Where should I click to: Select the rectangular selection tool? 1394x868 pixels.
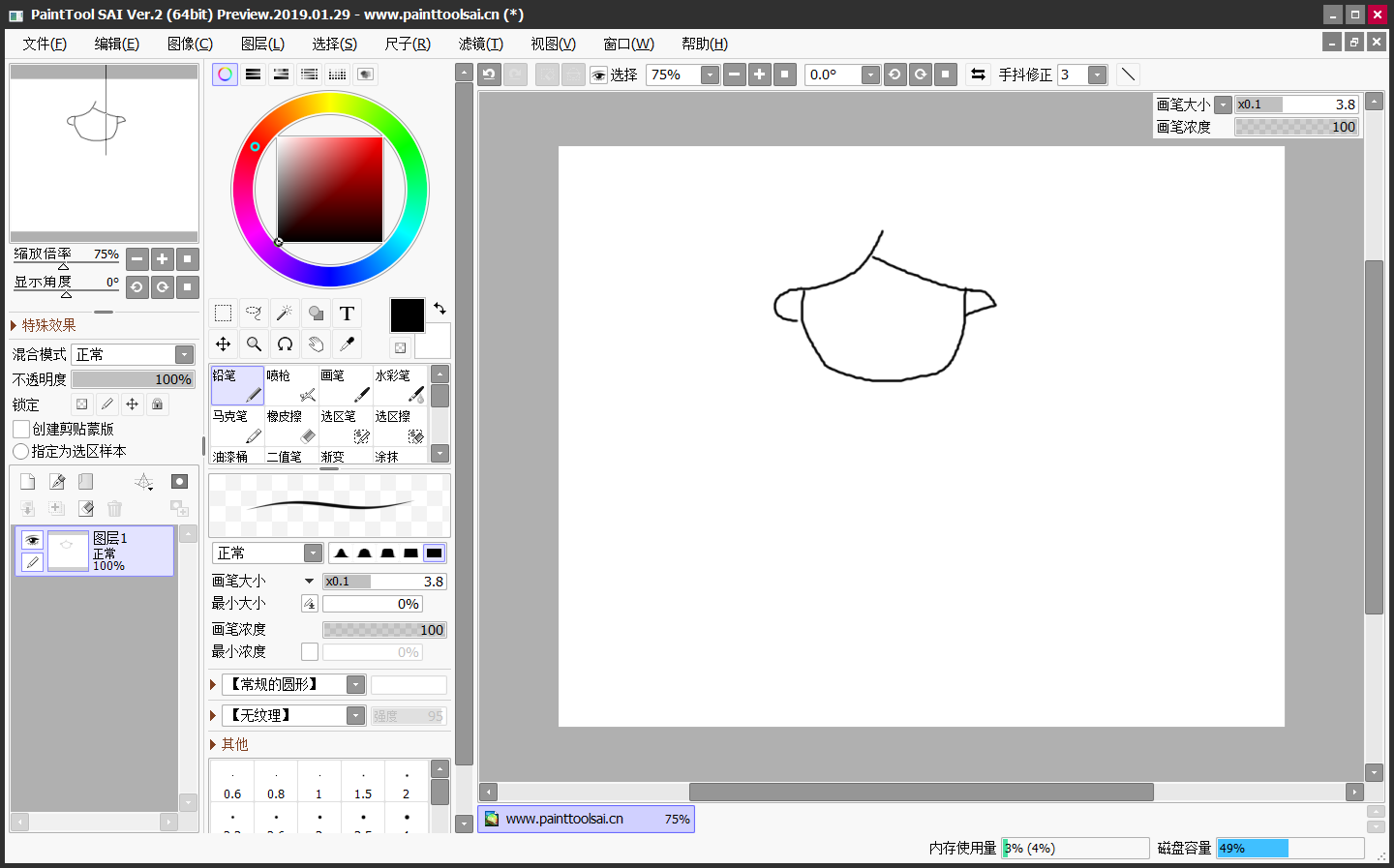(223, 314)
